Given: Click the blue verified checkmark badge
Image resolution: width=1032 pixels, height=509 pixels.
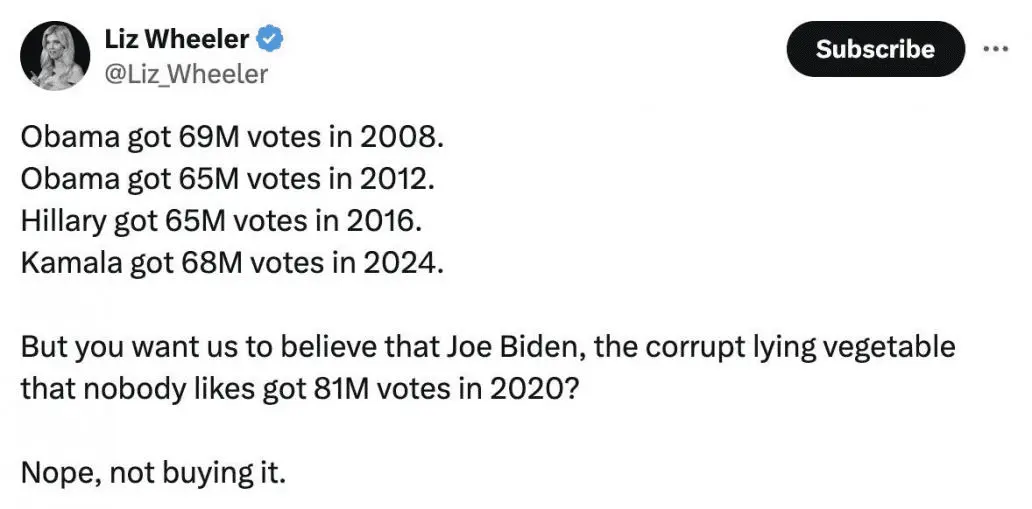Looking at the screenshot, I should [271, 39].
